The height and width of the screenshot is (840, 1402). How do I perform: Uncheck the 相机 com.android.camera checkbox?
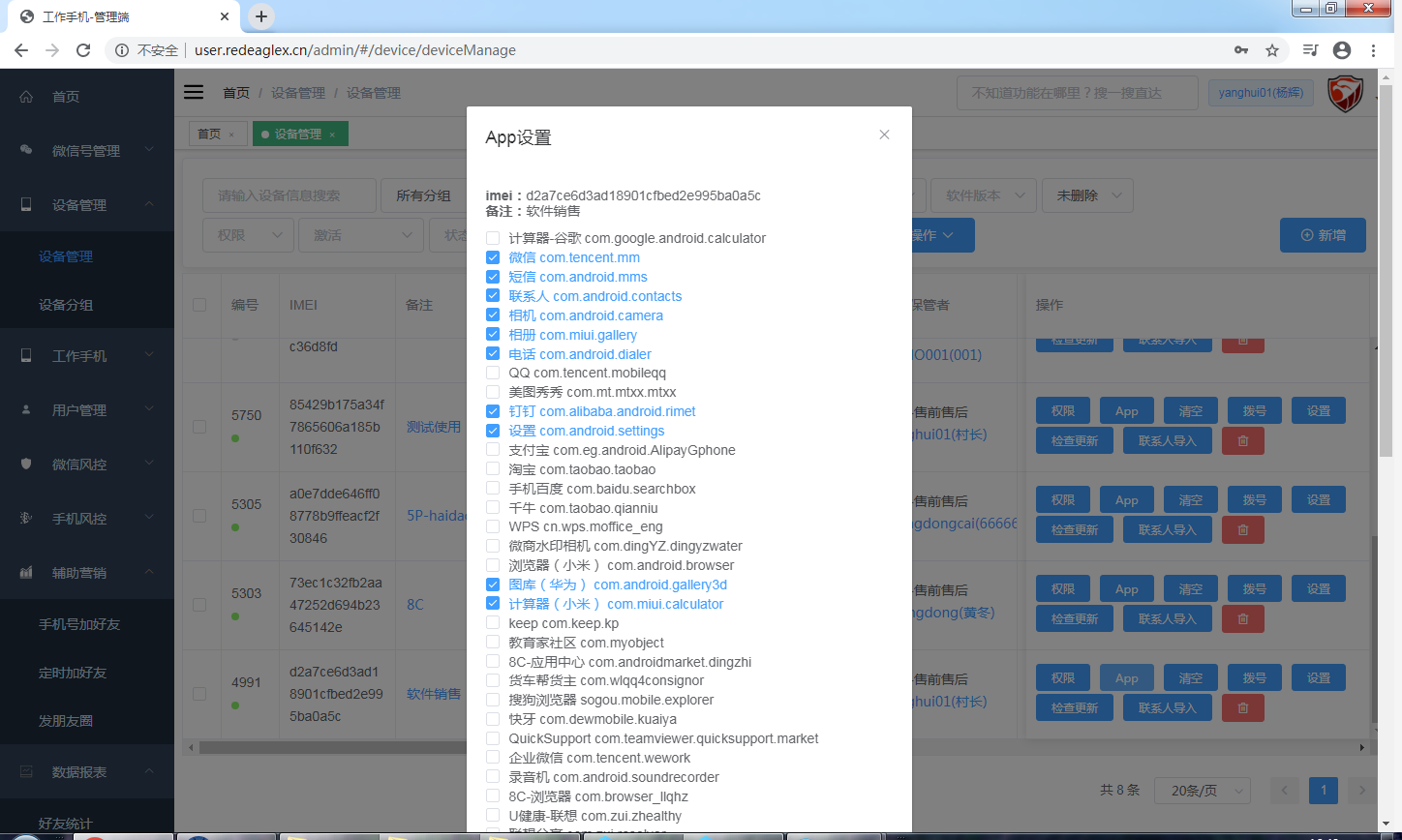(493, 315)
